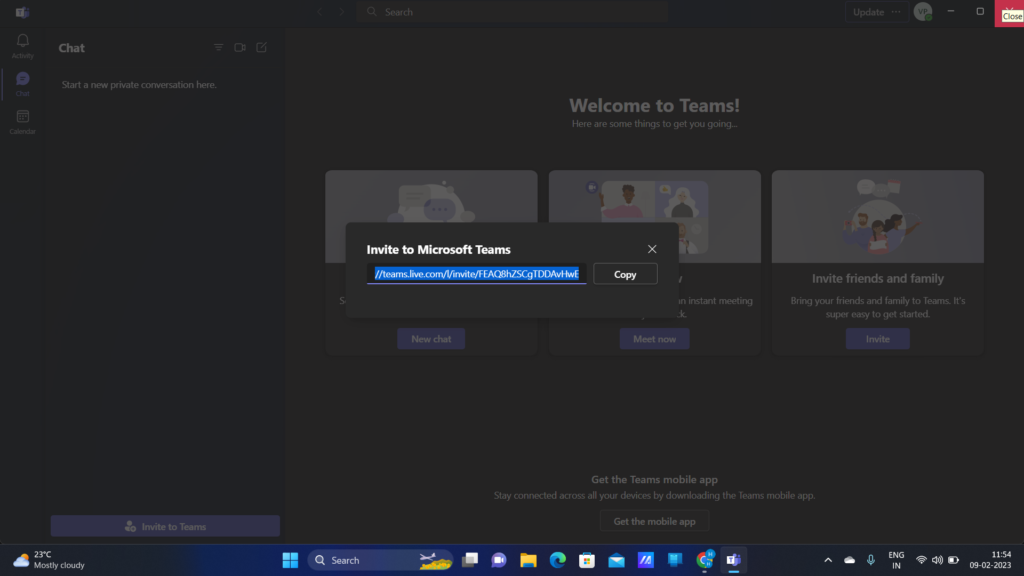Click the OneDrive cloud icon in system tray
The height and width of the screenshot is (576, 1024).
[850, 560]
